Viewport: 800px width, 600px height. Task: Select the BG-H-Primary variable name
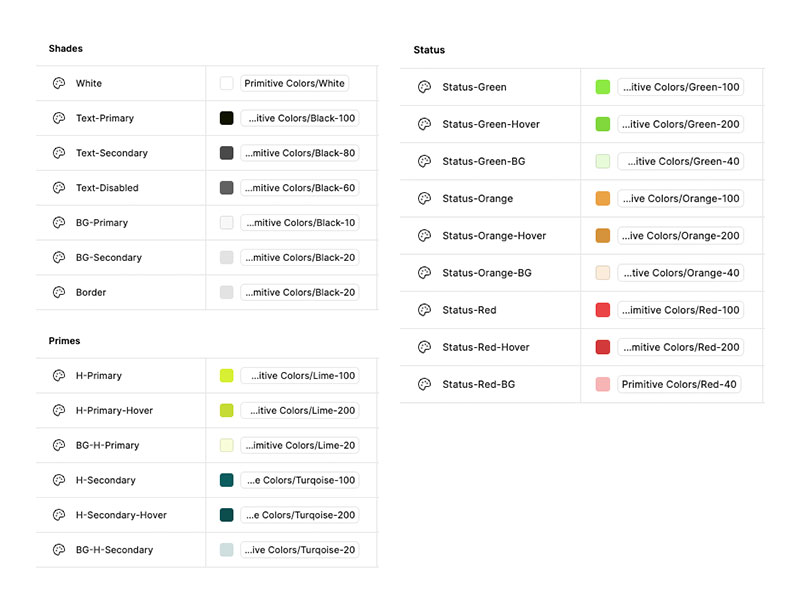(x=107, y=446)
